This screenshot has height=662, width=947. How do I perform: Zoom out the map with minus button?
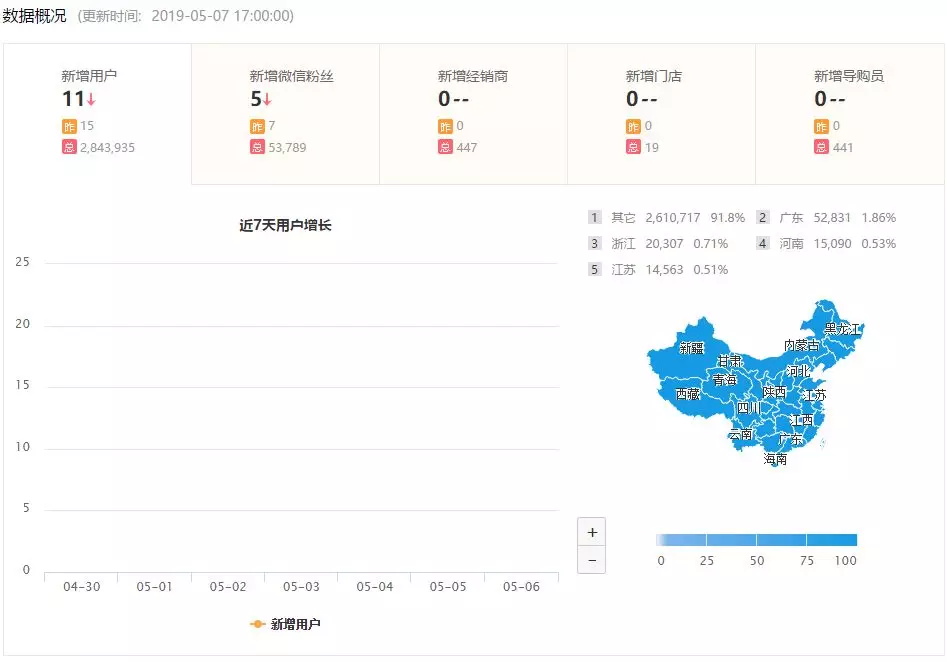pos(592,560)
